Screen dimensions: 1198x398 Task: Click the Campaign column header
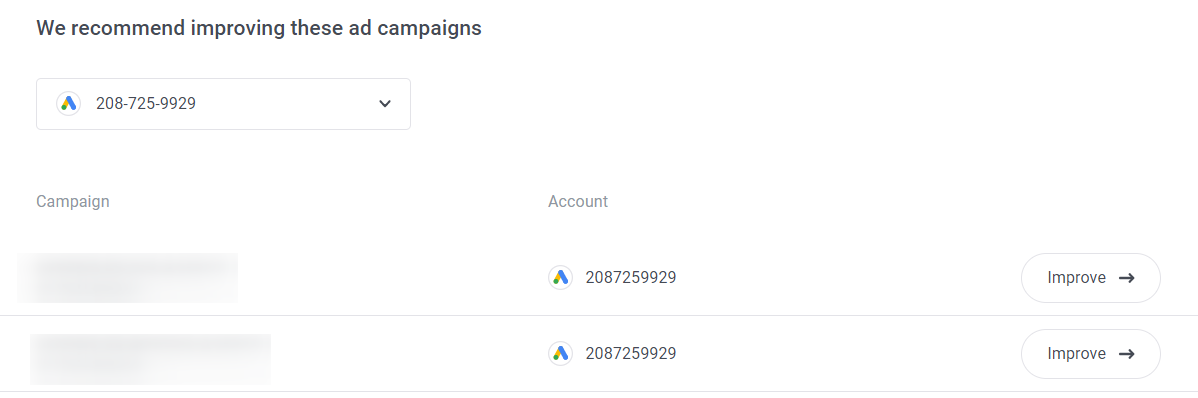[73, 202]
